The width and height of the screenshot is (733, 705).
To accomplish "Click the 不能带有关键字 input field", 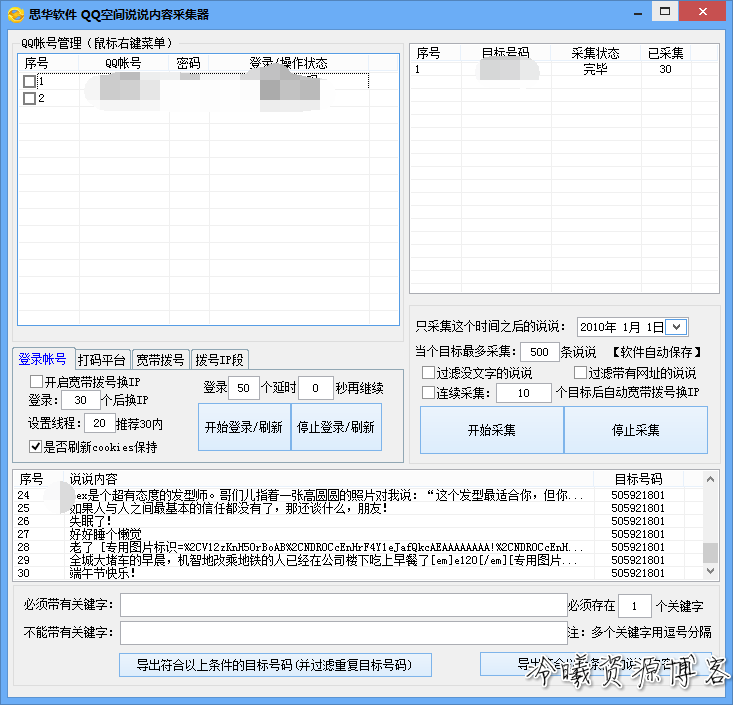I will [x=344, y=633].
